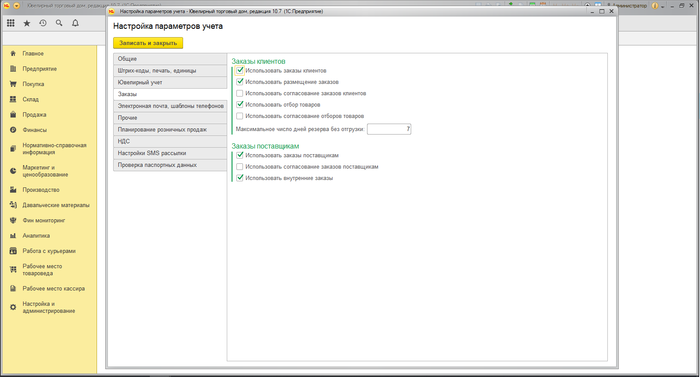This screenshot has width=700, height=377.
Task: Switch to Ювелирный учет tab
Action: click(x=170, y=82)
